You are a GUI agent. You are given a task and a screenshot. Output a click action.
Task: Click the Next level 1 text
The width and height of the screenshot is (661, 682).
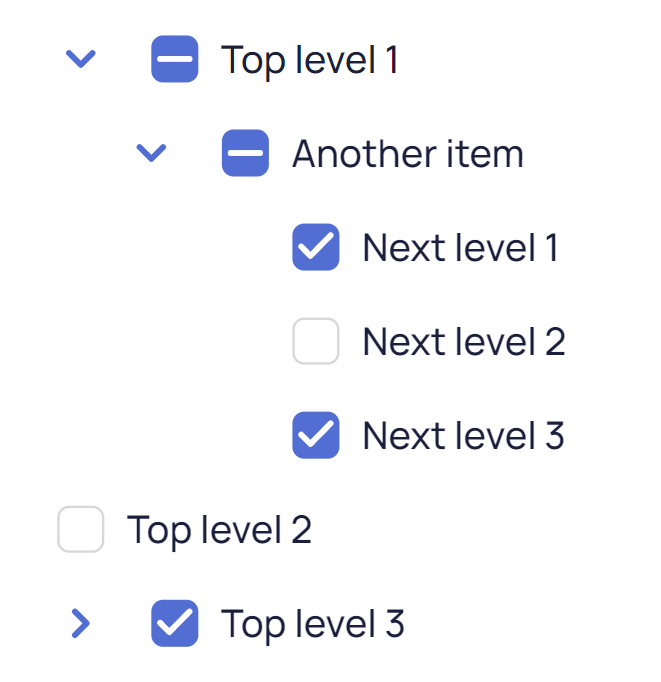click(x=460, y=248)
